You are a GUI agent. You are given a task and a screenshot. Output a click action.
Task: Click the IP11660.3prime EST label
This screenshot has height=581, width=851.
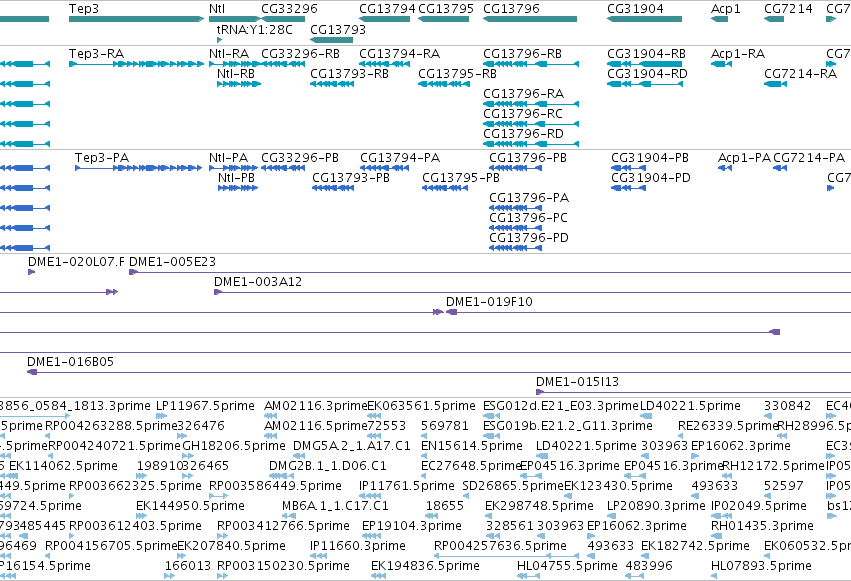[358, 546]
